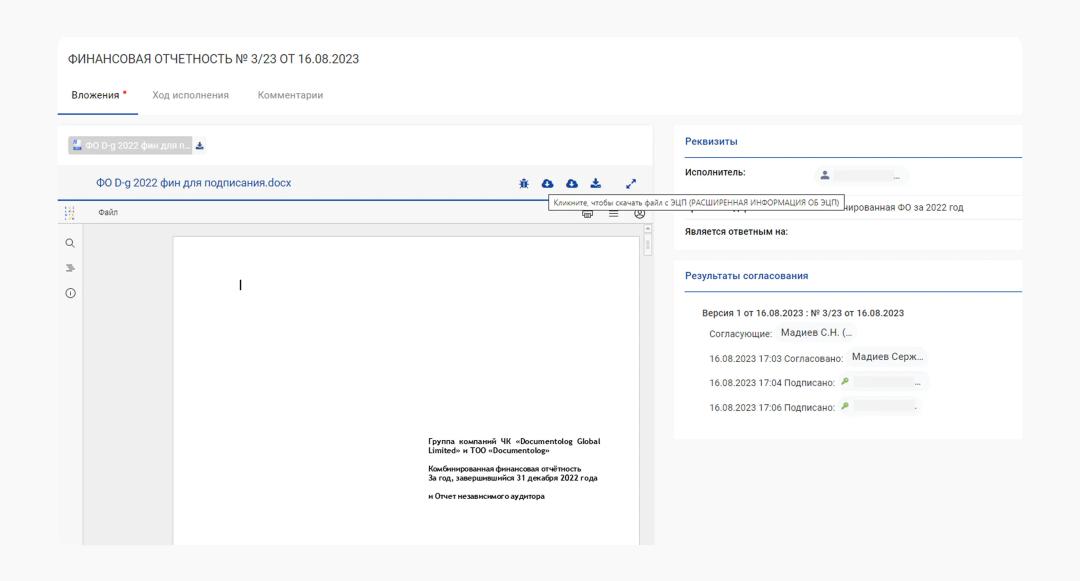Click the print icon in viewer toolbar

point(588,213)
